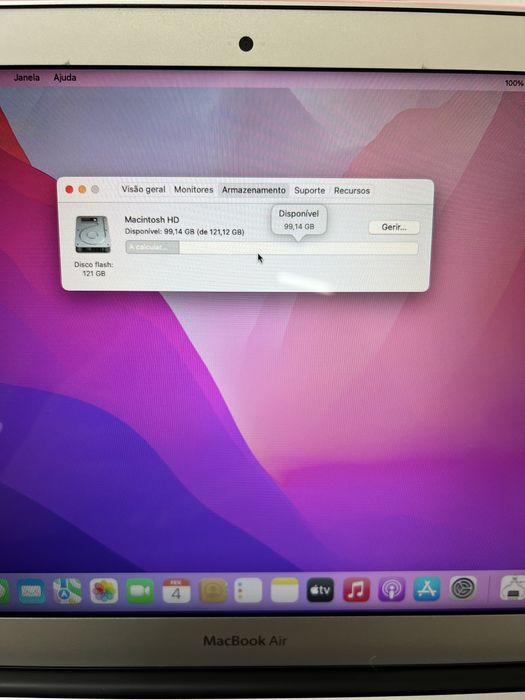
Task: Launch Maps from the dock
Action: 67,591
